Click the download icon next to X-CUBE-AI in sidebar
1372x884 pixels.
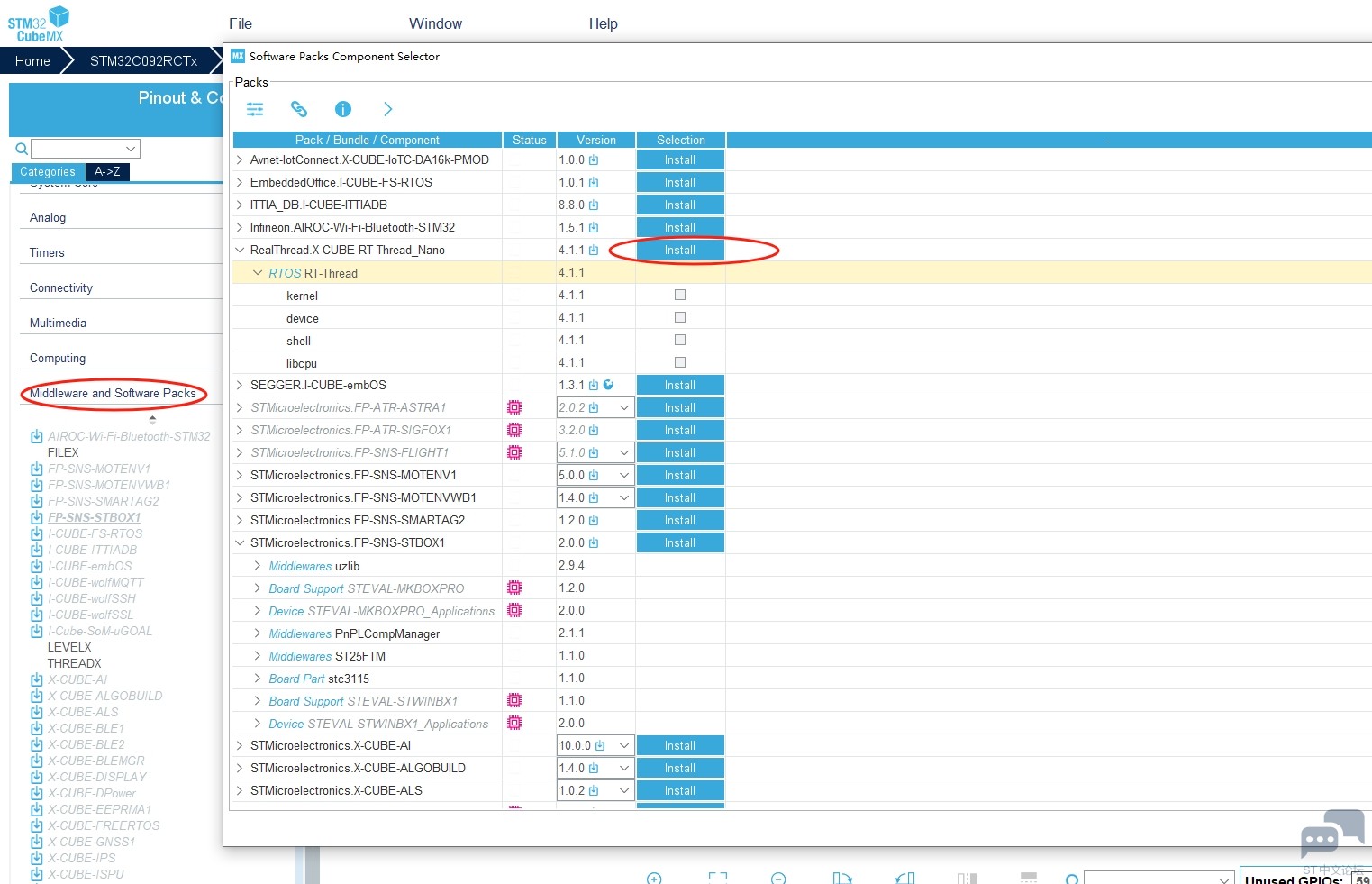point(37,680)
